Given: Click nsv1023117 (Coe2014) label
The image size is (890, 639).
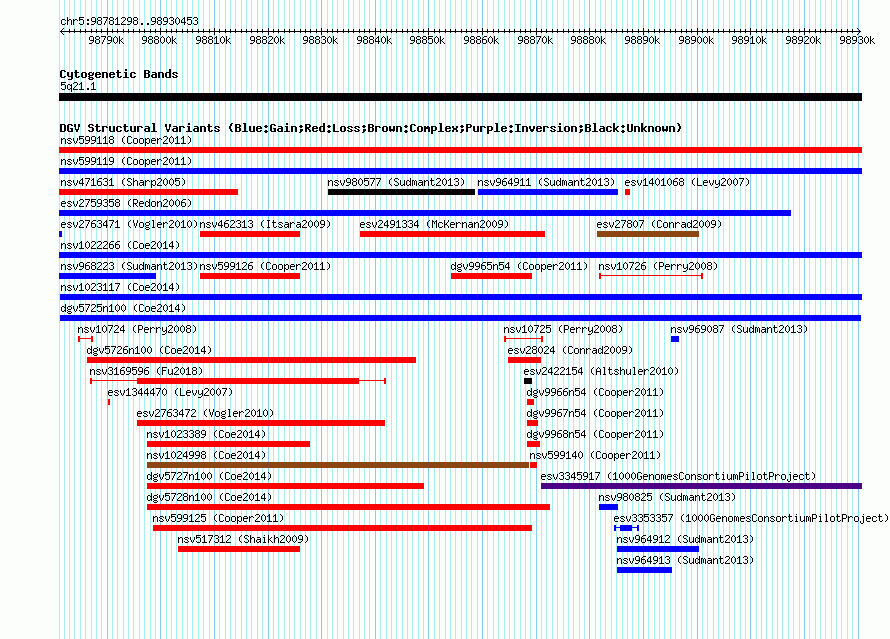Looking at the screenshot, I should click(x=120, y=287).
